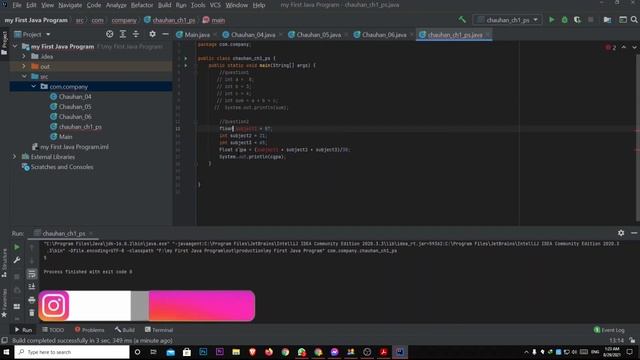Collapse all in Project panel

coord(136,34)
